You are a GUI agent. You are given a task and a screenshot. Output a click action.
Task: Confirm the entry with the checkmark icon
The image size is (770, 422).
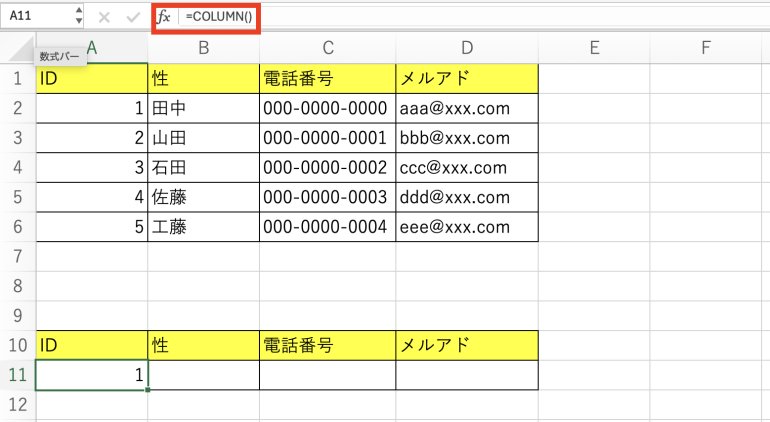[133, 18]
